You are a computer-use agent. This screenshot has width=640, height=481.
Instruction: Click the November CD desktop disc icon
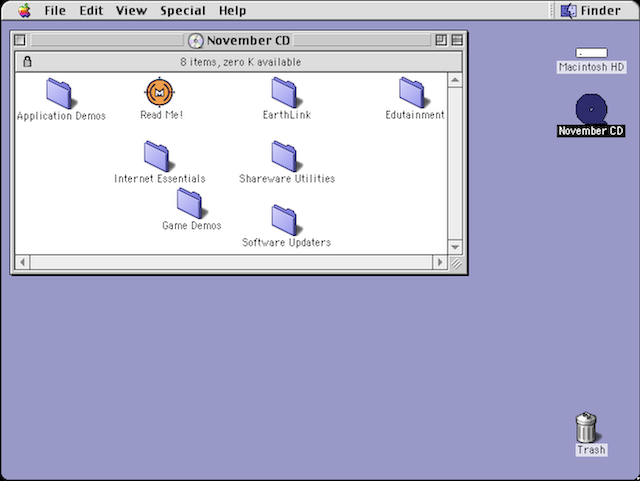click(591, 109)
